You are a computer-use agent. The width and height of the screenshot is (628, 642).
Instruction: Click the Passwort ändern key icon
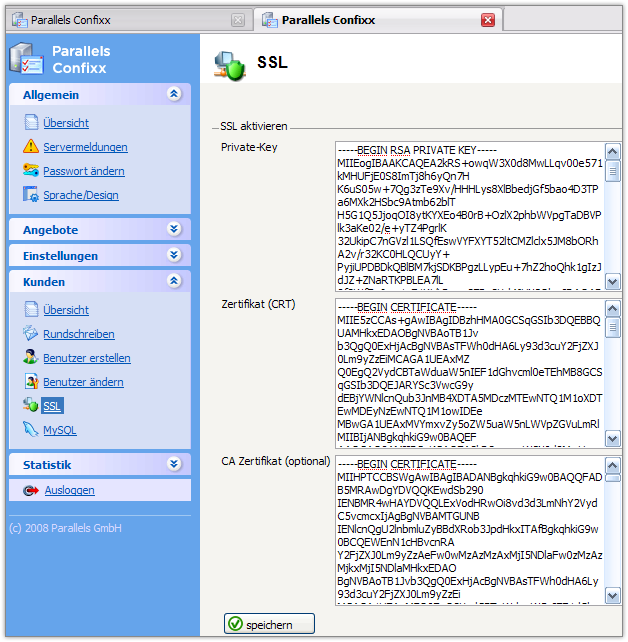[31, 171]
